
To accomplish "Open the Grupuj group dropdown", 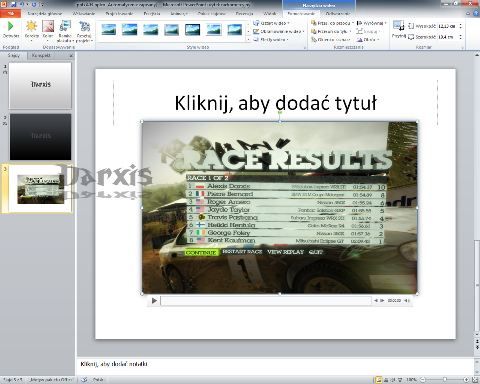I will coord(368,31).
